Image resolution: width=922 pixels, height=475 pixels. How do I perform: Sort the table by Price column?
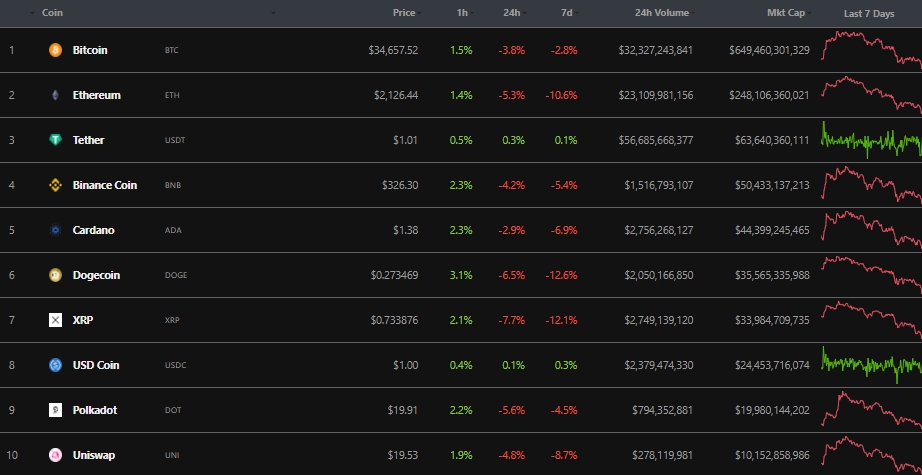click(x=404, y=13)
